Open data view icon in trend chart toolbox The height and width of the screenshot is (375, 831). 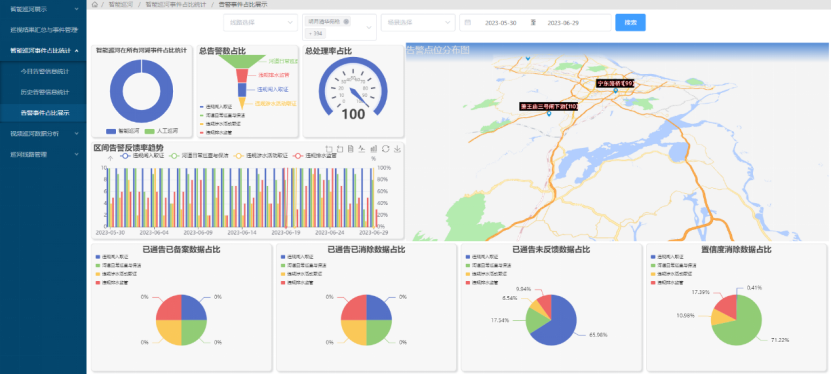point(351,149)
